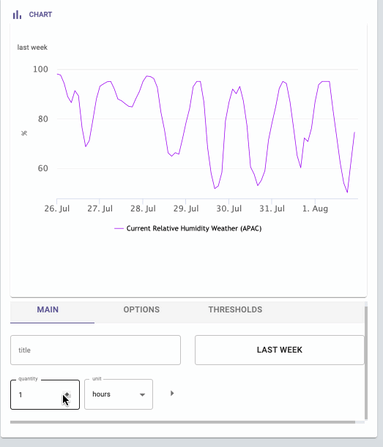Click the right arrow icon next to unit
The image size is (383, 447).
coord(172,393)
